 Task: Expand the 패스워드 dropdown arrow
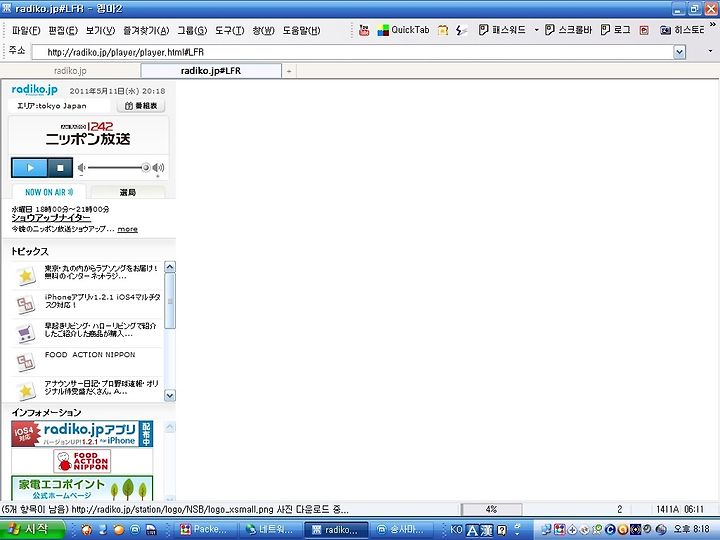(536, 30)
